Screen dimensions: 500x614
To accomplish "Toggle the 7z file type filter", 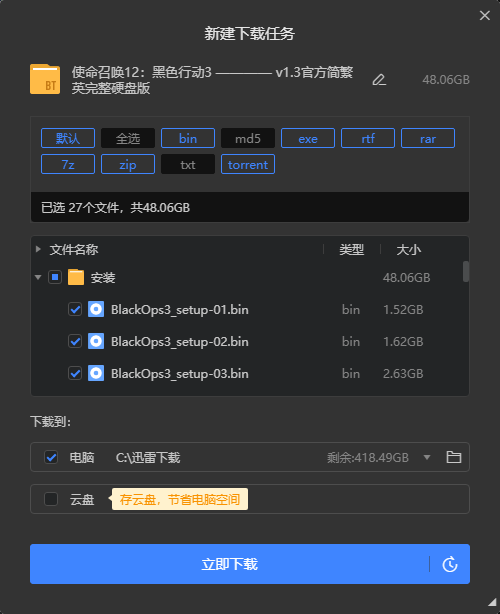I will 68,164.
